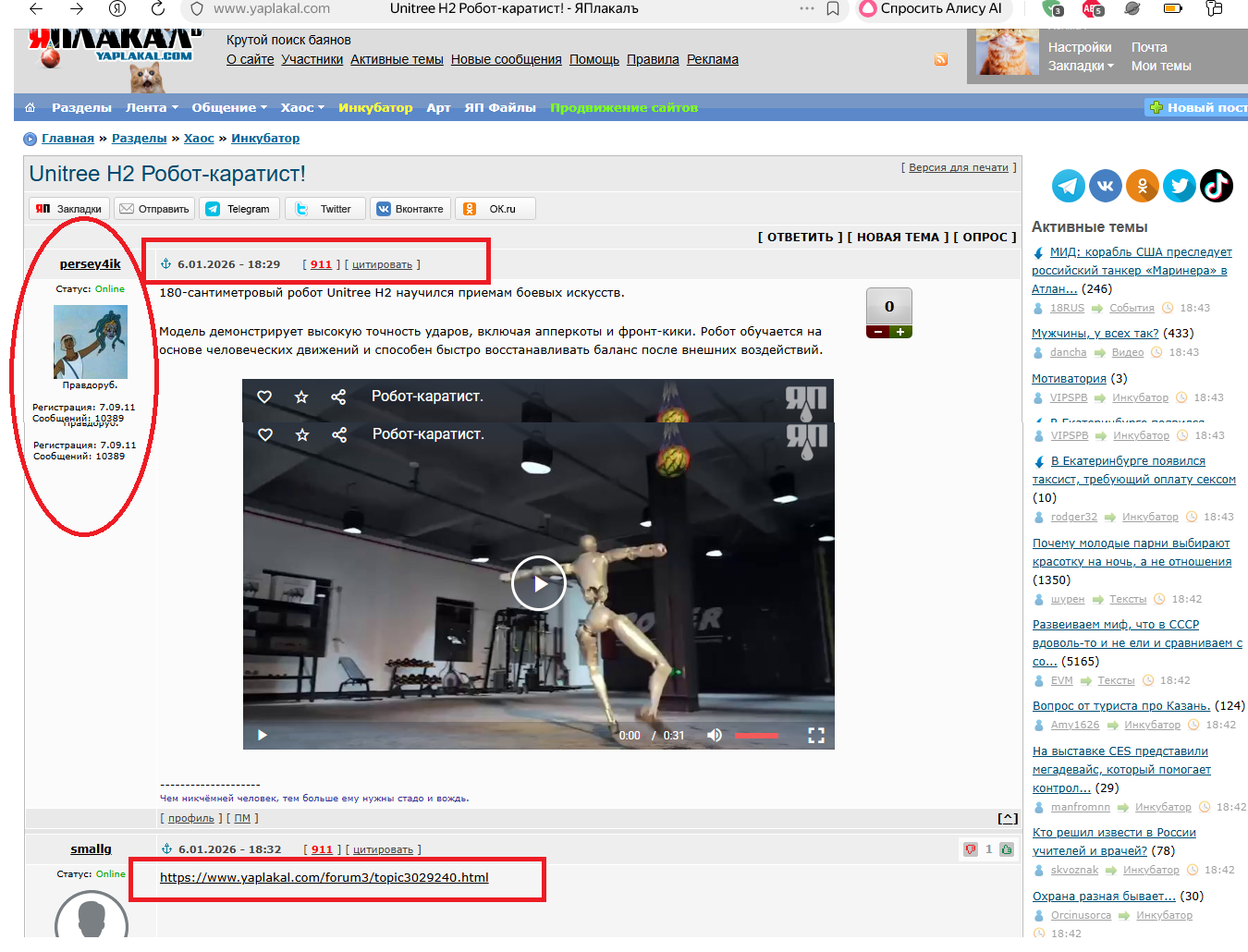Open ЯП Файлы in the navbar
Image resolution: width=1248 pixels, height=952 pixels.
point(500,107)
